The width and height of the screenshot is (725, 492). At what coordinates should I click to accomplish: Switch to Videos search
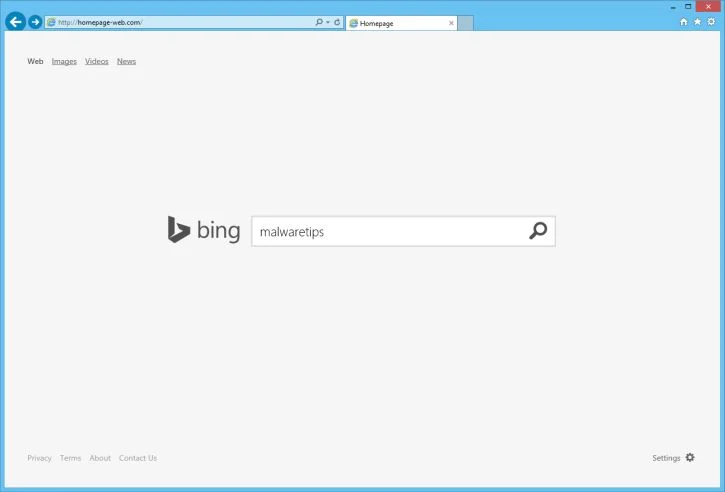[97, 61]
